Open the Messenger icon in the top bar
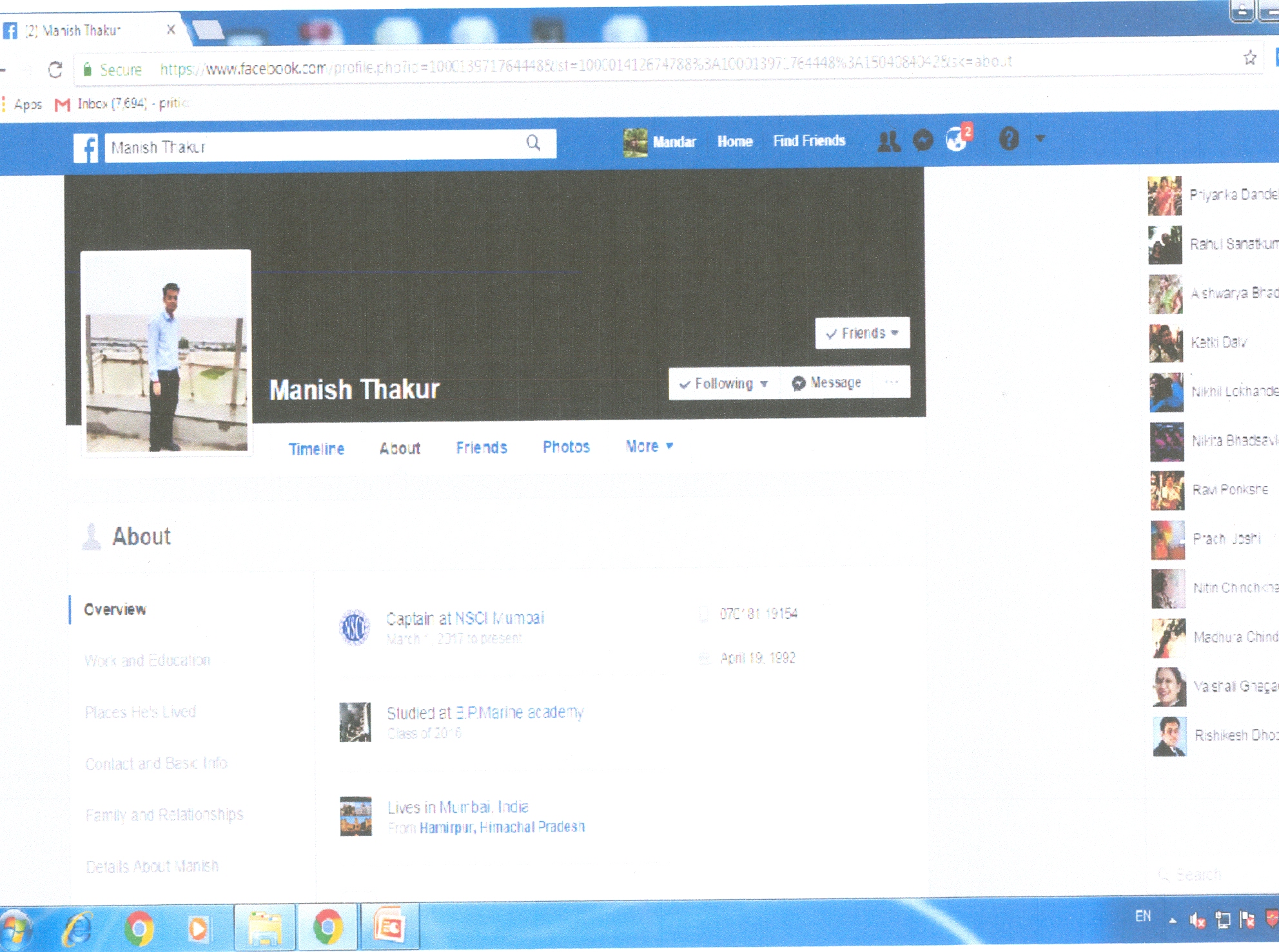This screenshot has height=952, width=1279. tap(923, 141)
